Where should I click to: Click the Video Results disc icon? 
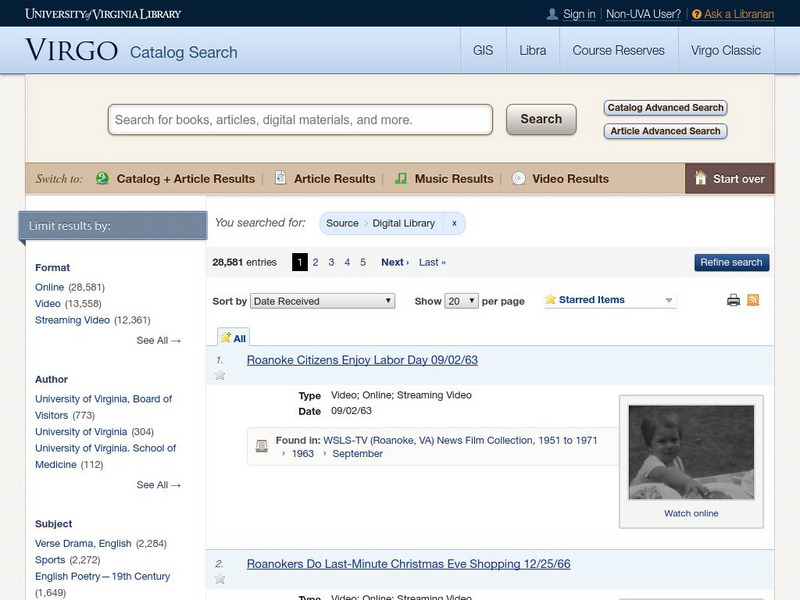click(518, 178)
